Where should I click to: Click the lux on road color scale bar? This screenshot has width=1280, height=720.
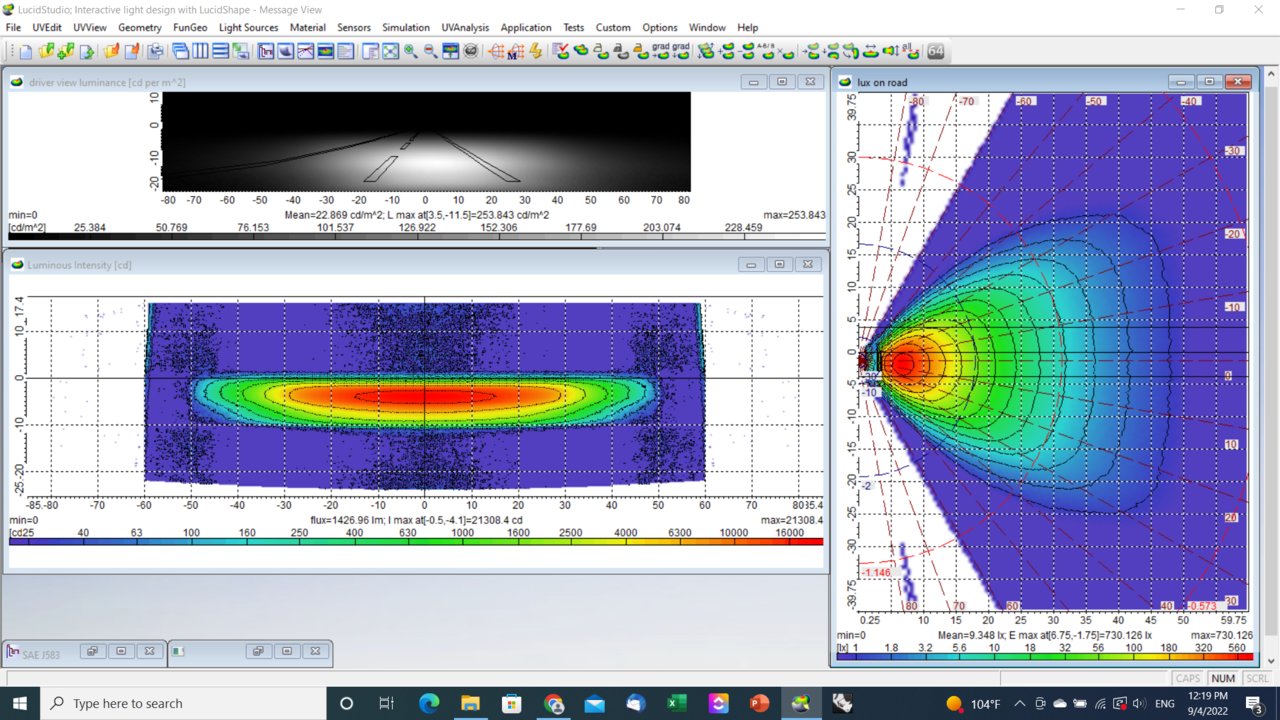[1043, 656]
